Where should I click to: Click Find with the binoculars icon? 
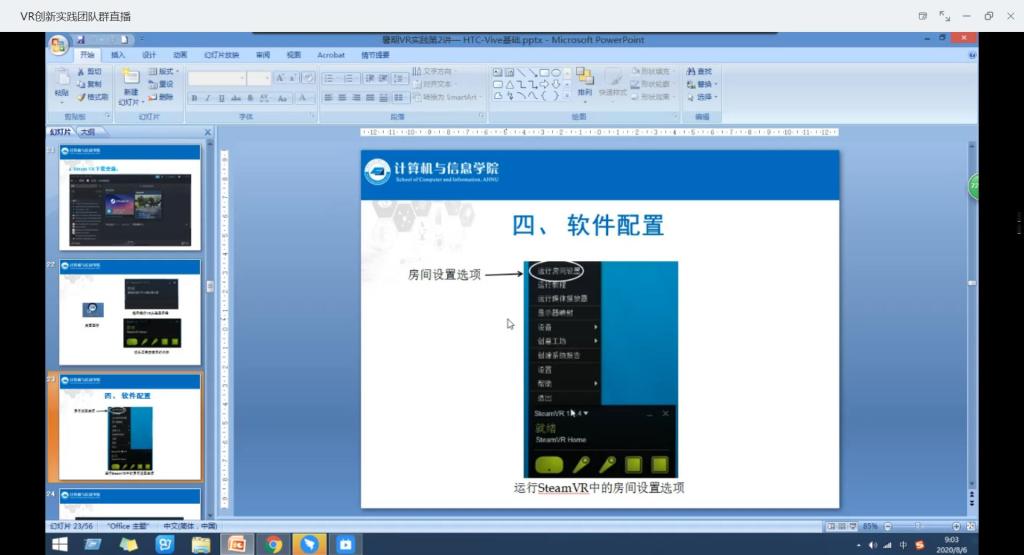click(700, 71)
